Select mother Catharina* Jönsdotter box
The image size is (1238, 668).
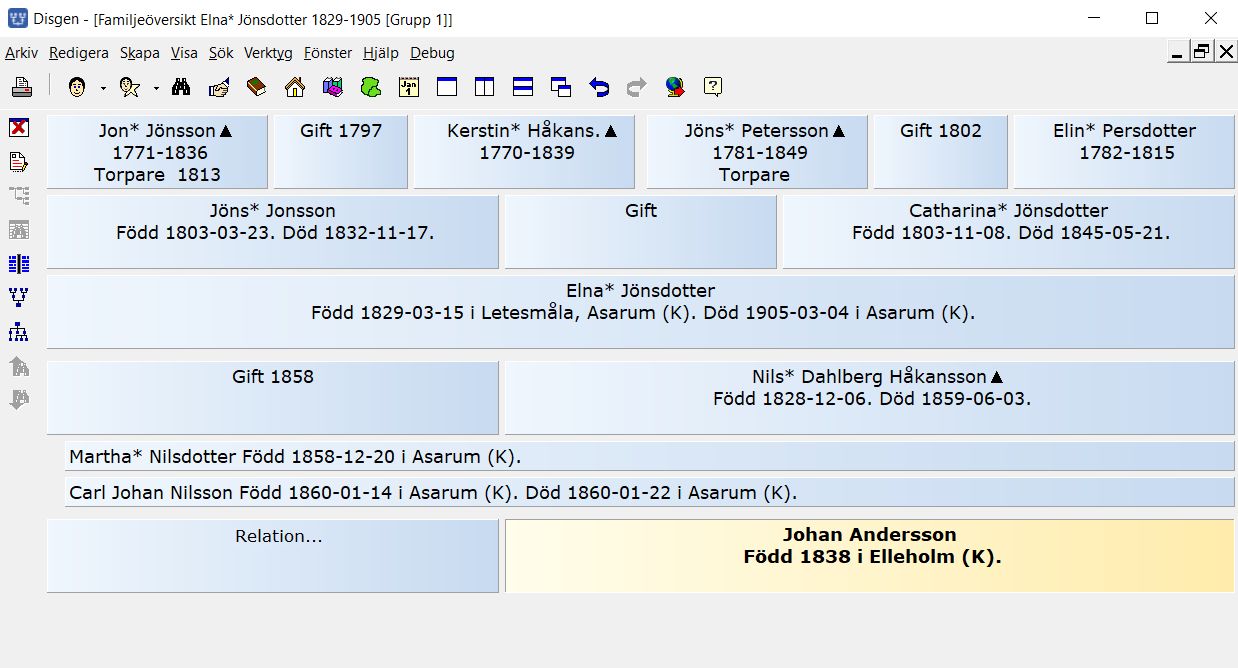(x=1009, y=232)
